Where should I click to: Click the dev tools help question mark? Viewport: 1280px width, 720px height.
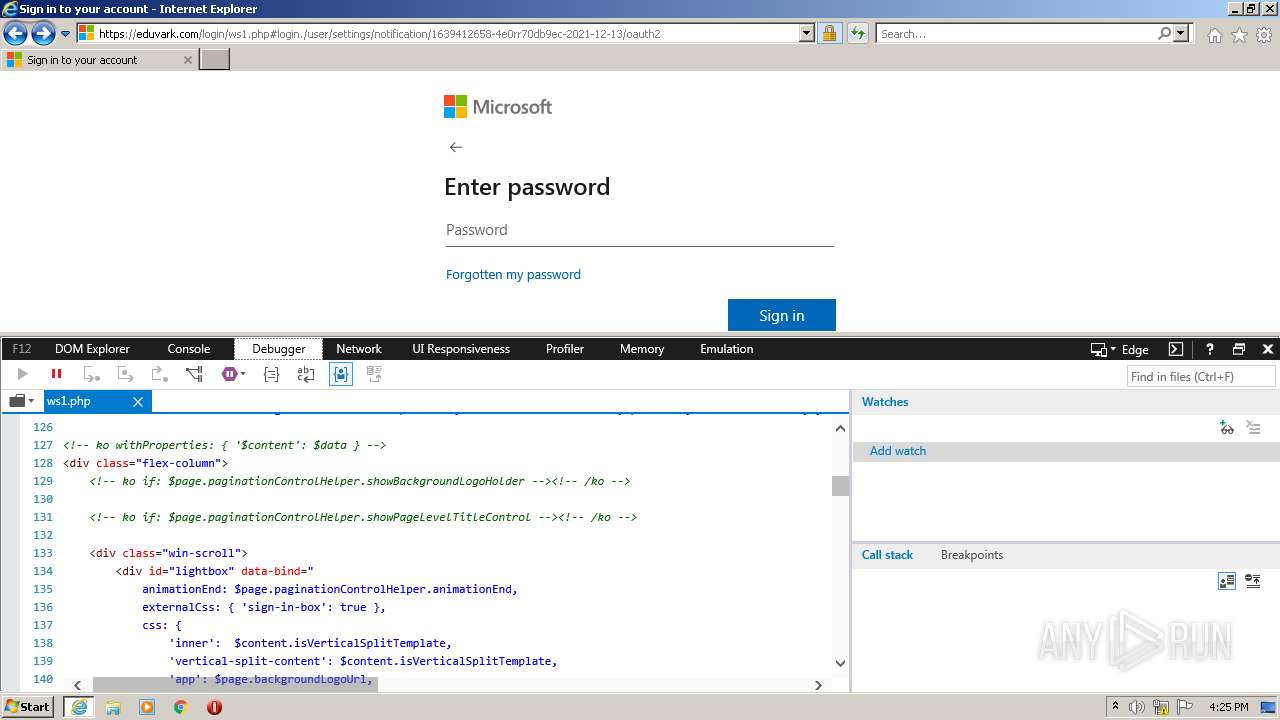point(1209,349)
